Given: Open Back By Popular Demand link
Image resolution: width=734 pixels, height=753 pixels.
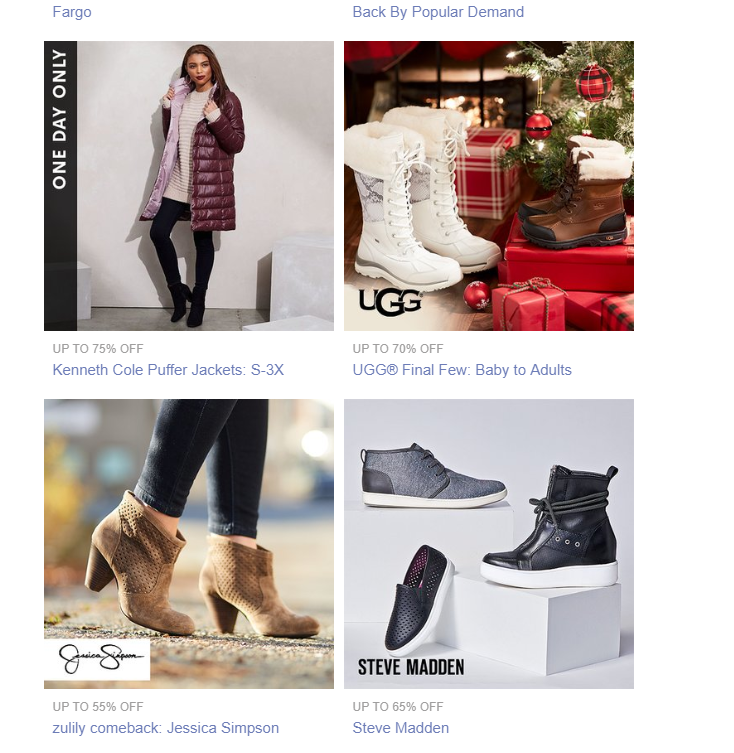Looking at the screenshot, I should (438, 12).
